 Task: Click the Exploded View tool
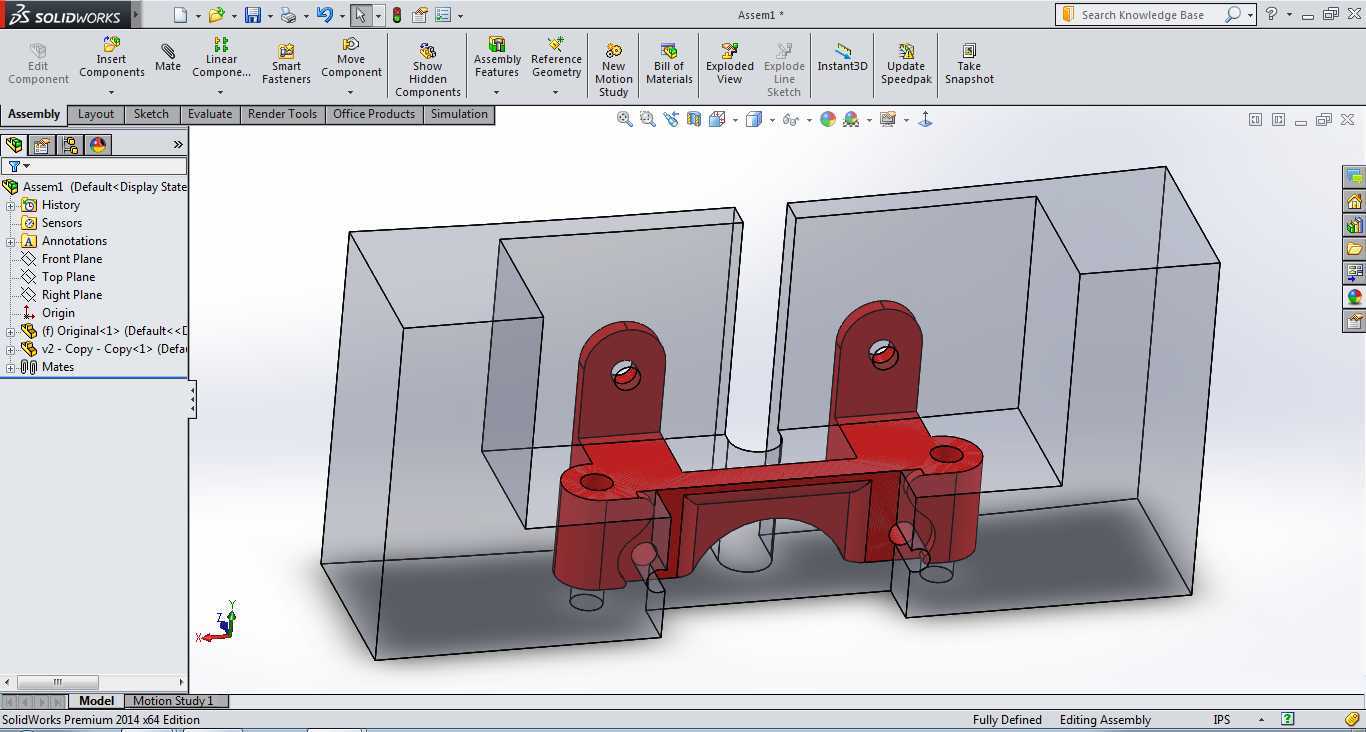[730, 64]
